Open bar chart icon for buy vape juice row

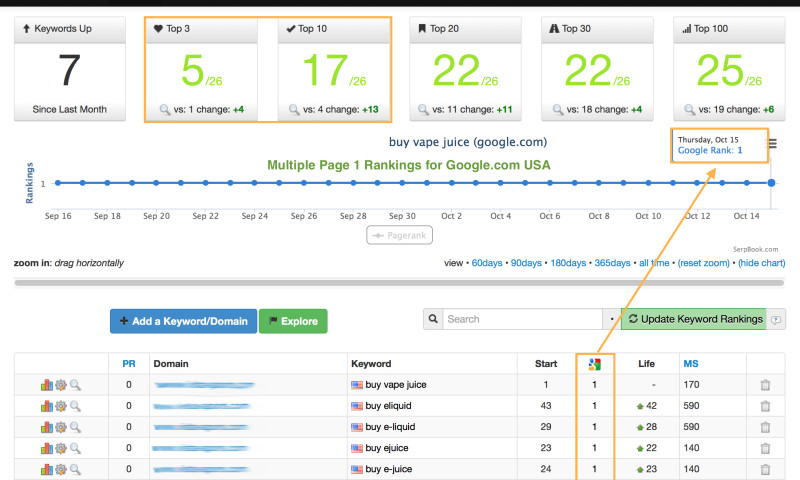tap(47, 384)
